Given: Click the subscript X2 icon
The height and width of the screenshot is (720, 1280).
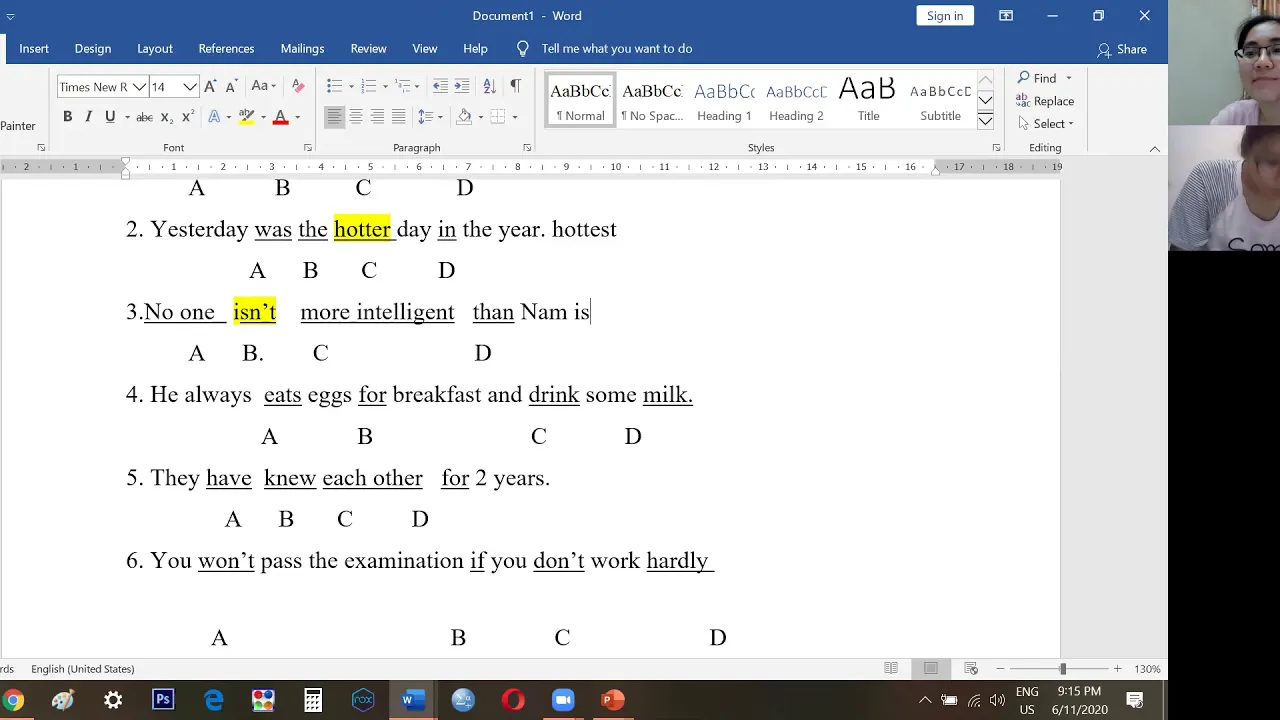Looking at the screenshot, I should 167,117.
